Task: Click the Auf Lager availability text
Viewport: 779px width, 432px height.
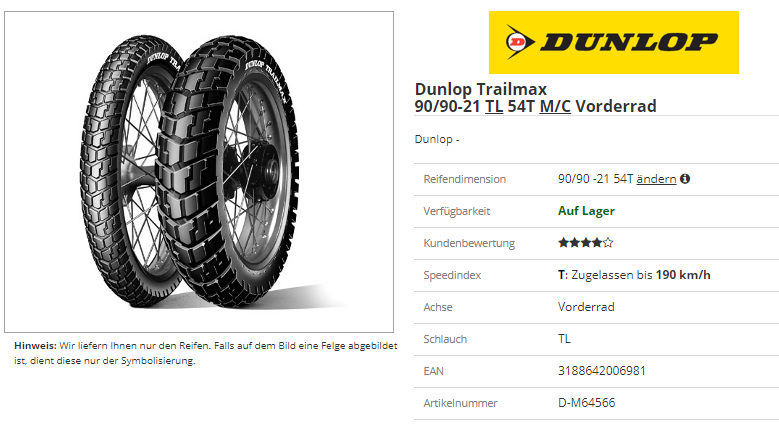Action: 586,211
